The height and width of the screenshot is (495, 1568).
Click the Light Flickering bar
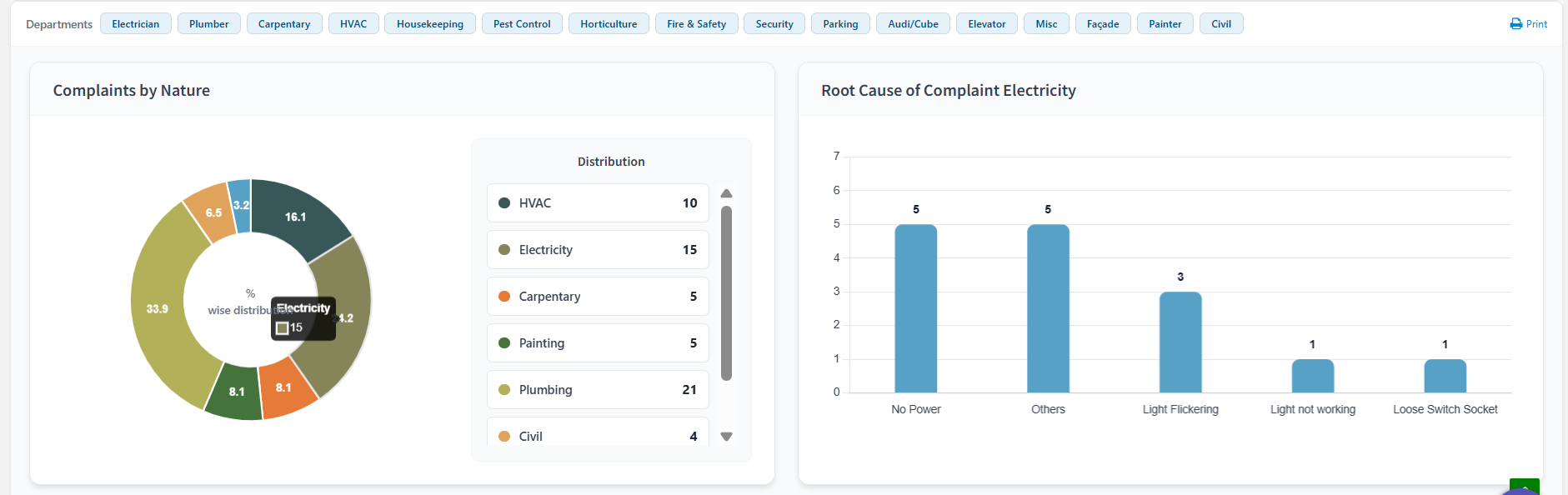[1180, 342]
